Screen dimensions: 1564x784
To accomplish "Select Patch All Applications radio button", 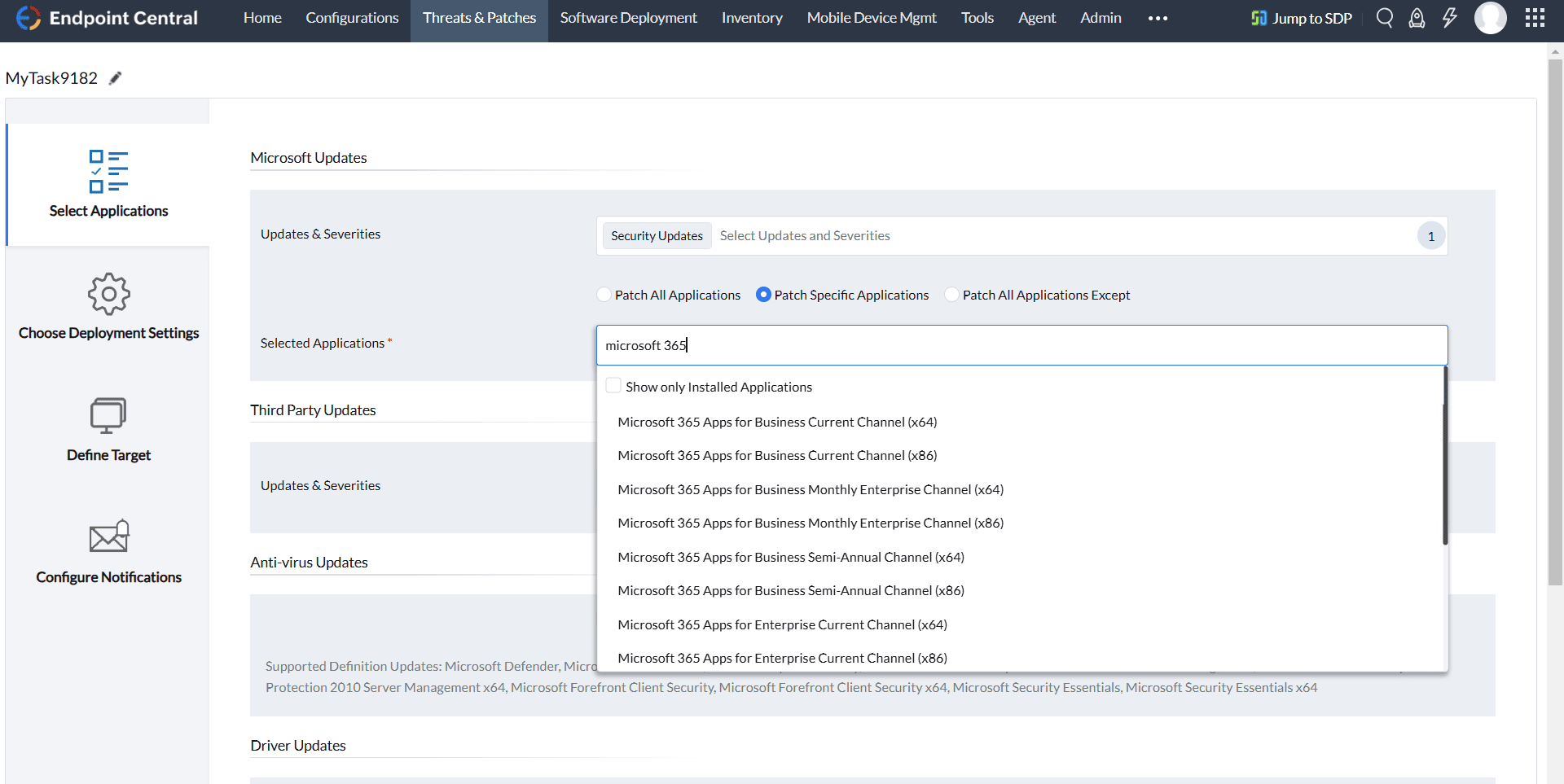I will [x=604, y=295].
